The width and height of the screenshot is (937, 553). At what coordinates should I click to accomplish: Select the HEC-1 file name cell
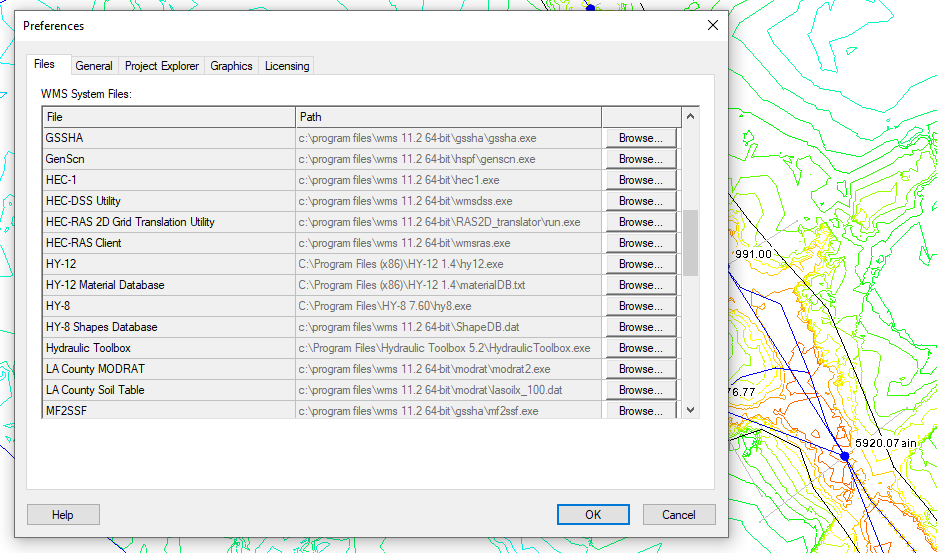(169, 180)
